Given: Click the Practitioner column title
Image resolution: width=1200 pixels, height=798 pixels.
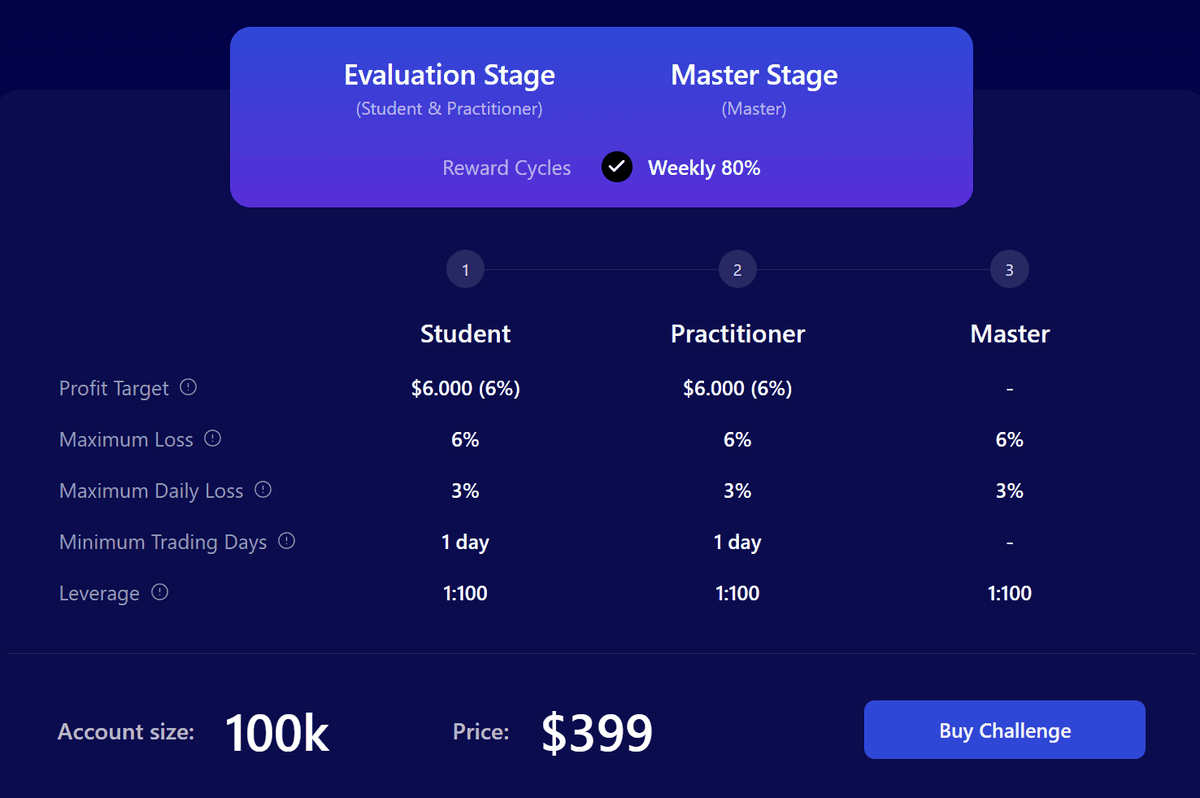Looking at the screenshot, I should click(738, 334).
